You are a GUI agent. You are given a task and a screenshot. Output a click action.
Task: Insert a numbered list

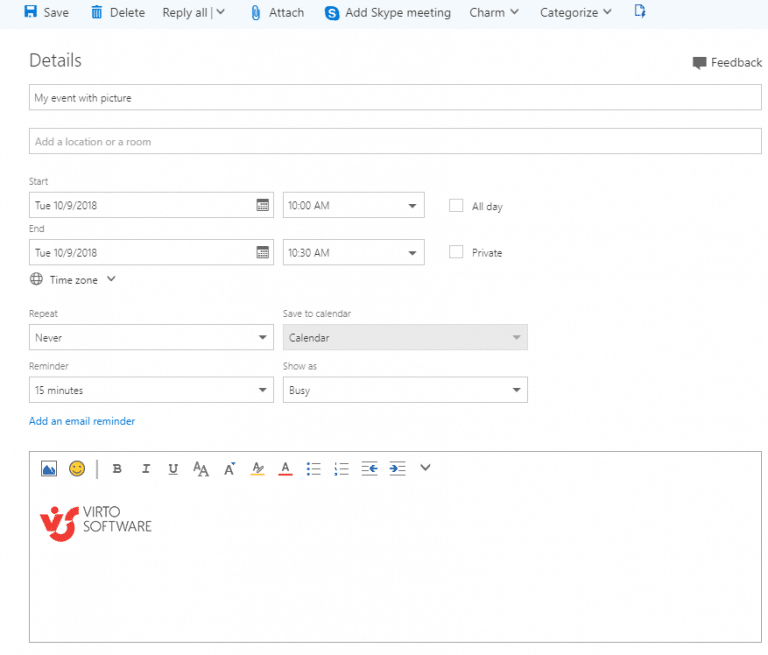[x=341, y=468]
